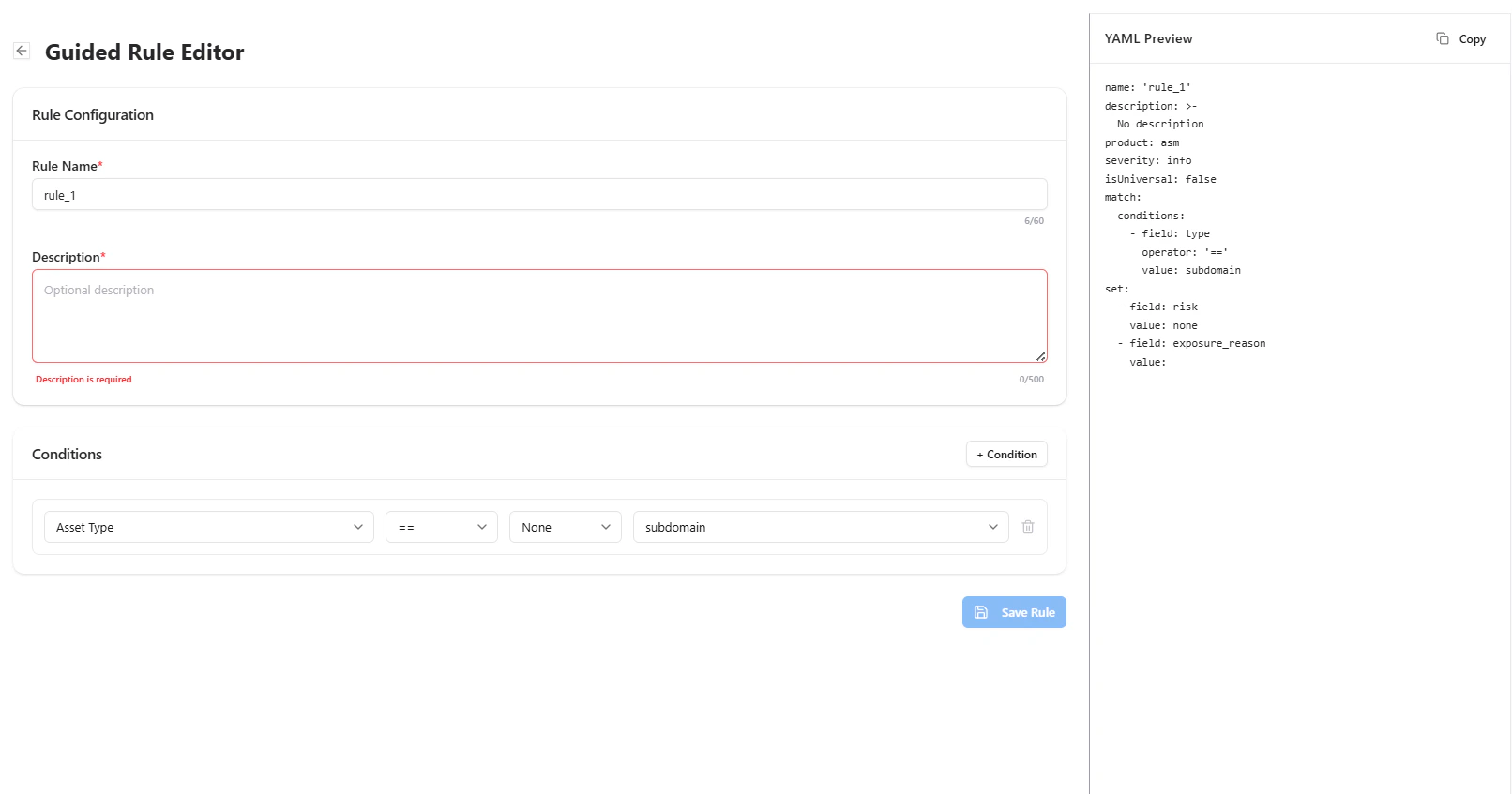Click YAML line 'field: exposure_reason'

point(1198,343)
